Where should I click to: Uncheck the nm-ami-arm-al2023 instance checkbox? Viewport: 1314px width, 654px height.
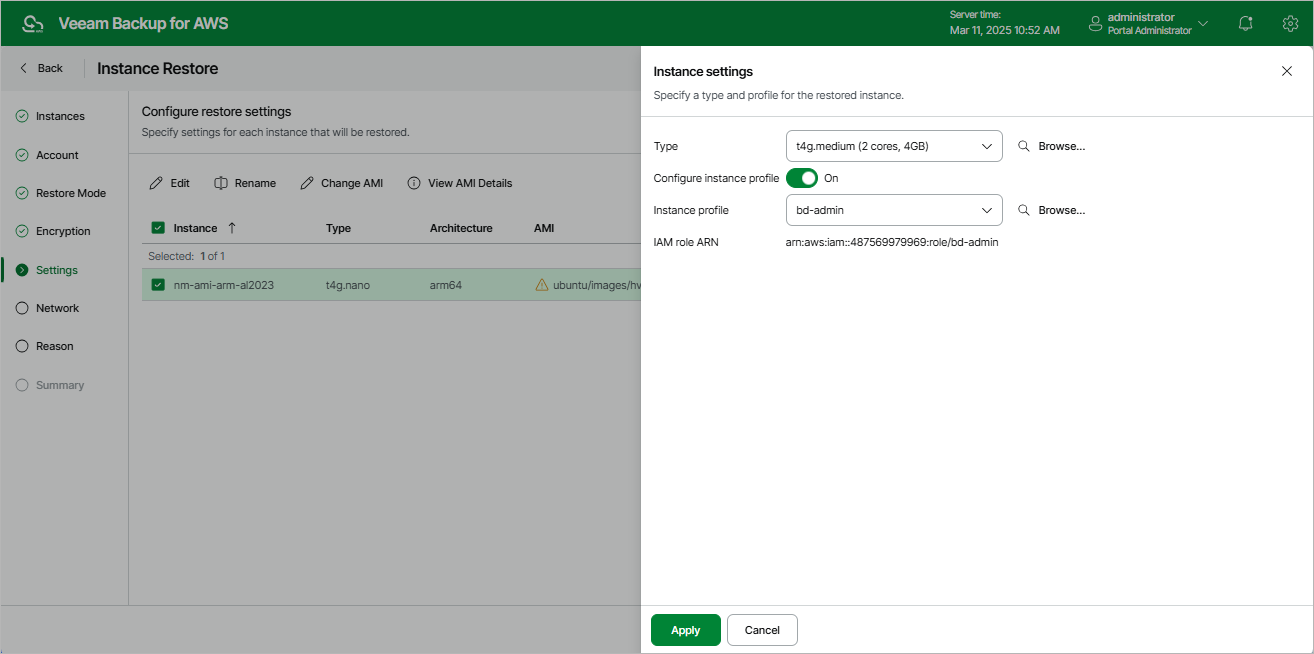(157, 284)
